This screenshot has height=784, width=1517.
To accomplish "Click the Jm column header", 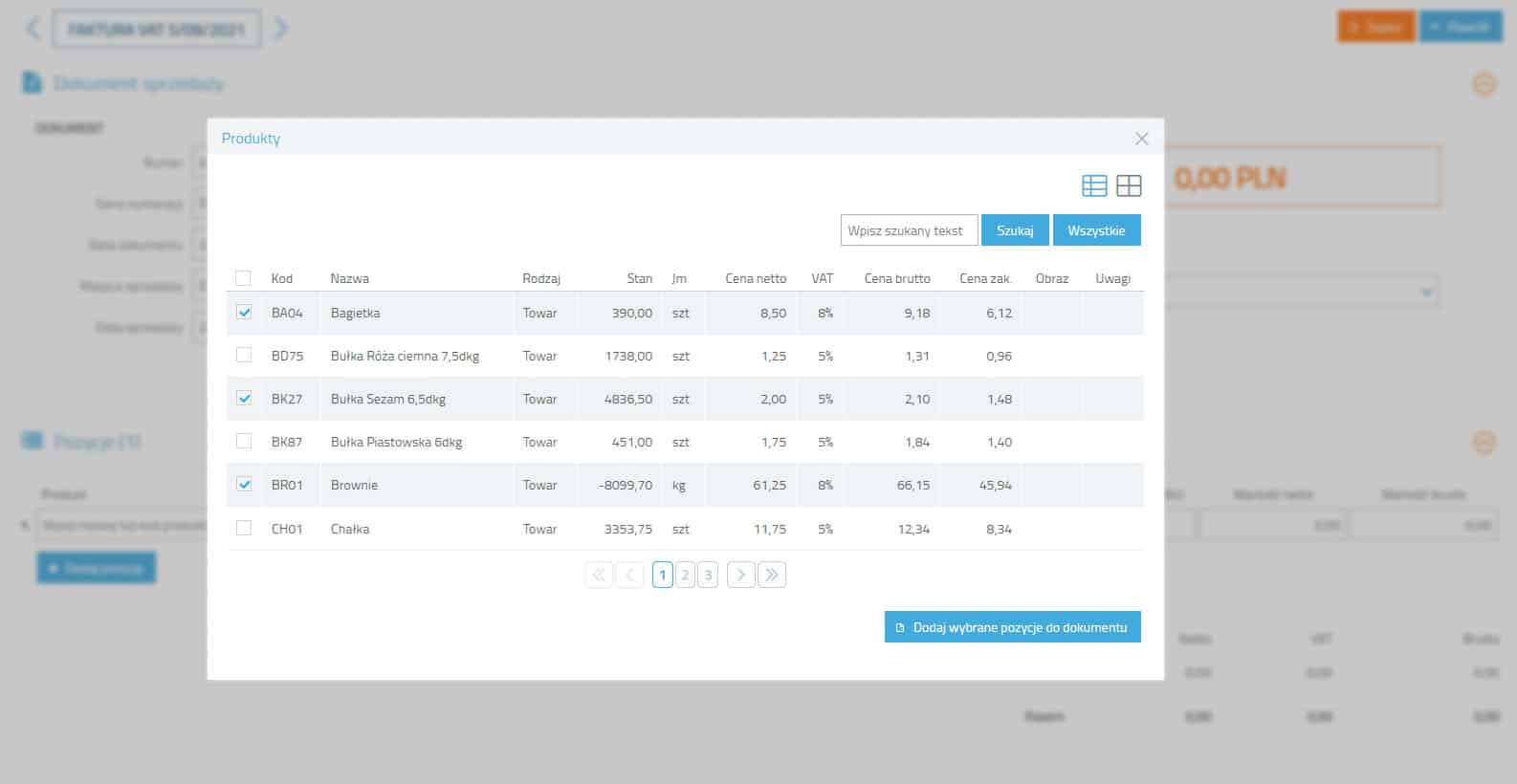I will [679, 278].
